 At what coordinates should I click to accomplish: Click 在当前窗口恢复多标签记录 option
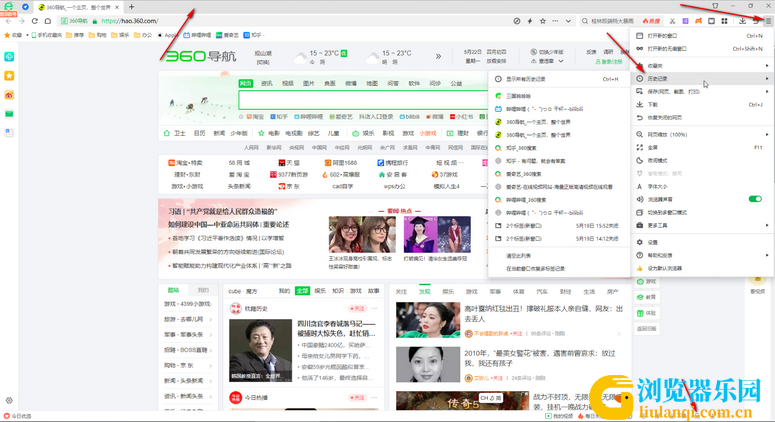559,269
